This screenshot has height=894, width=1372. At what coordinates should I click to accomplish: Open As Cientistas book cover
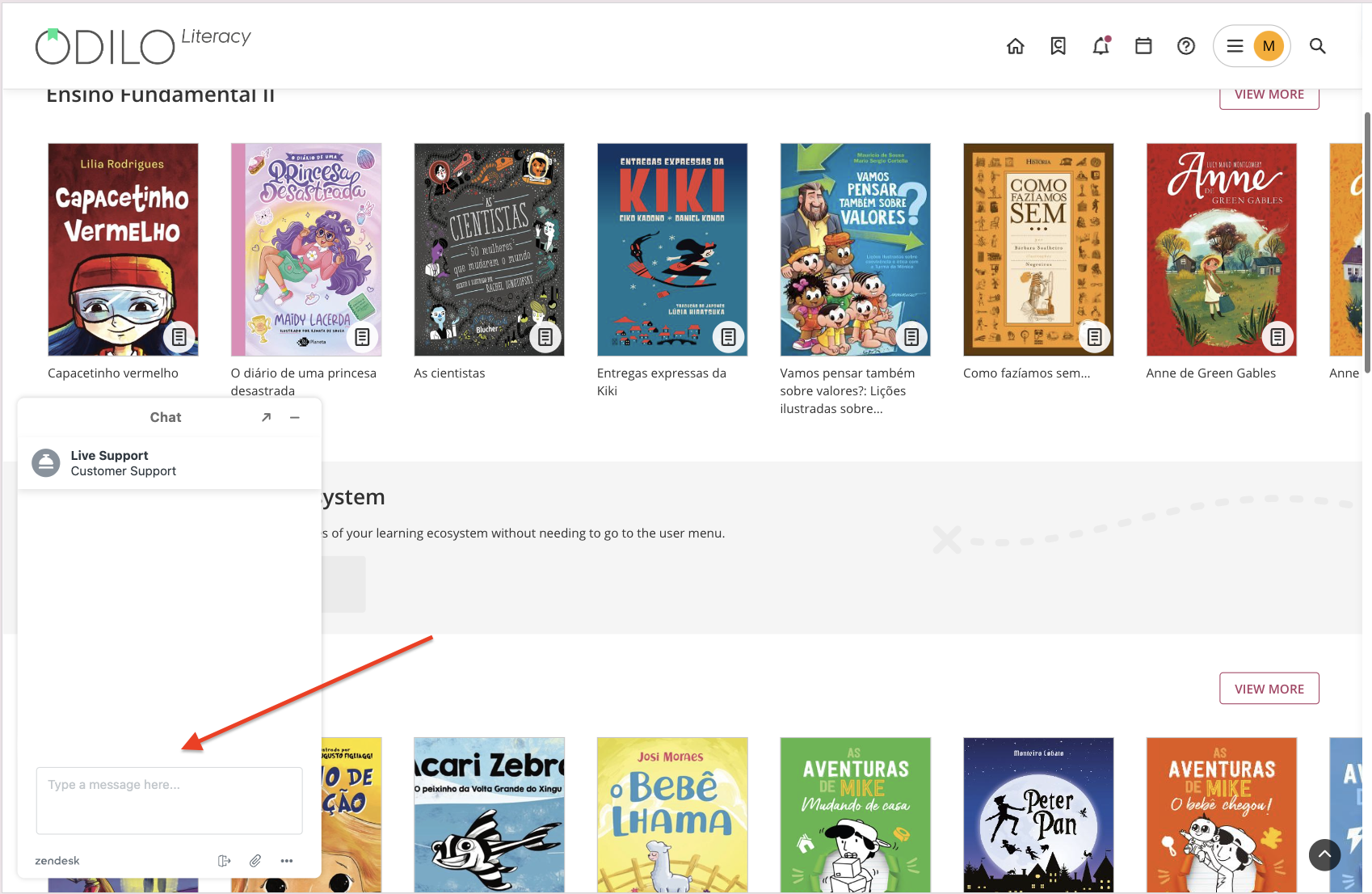click(x=489, y=250)
